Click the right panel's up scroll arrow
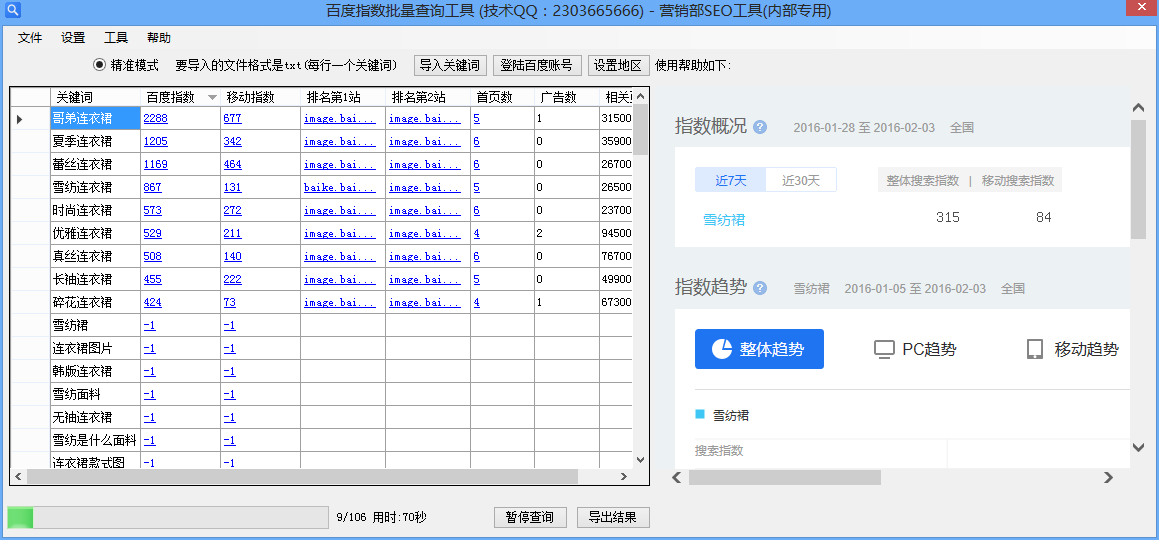The image size is (1159, 540). (x=1138, y=108)
